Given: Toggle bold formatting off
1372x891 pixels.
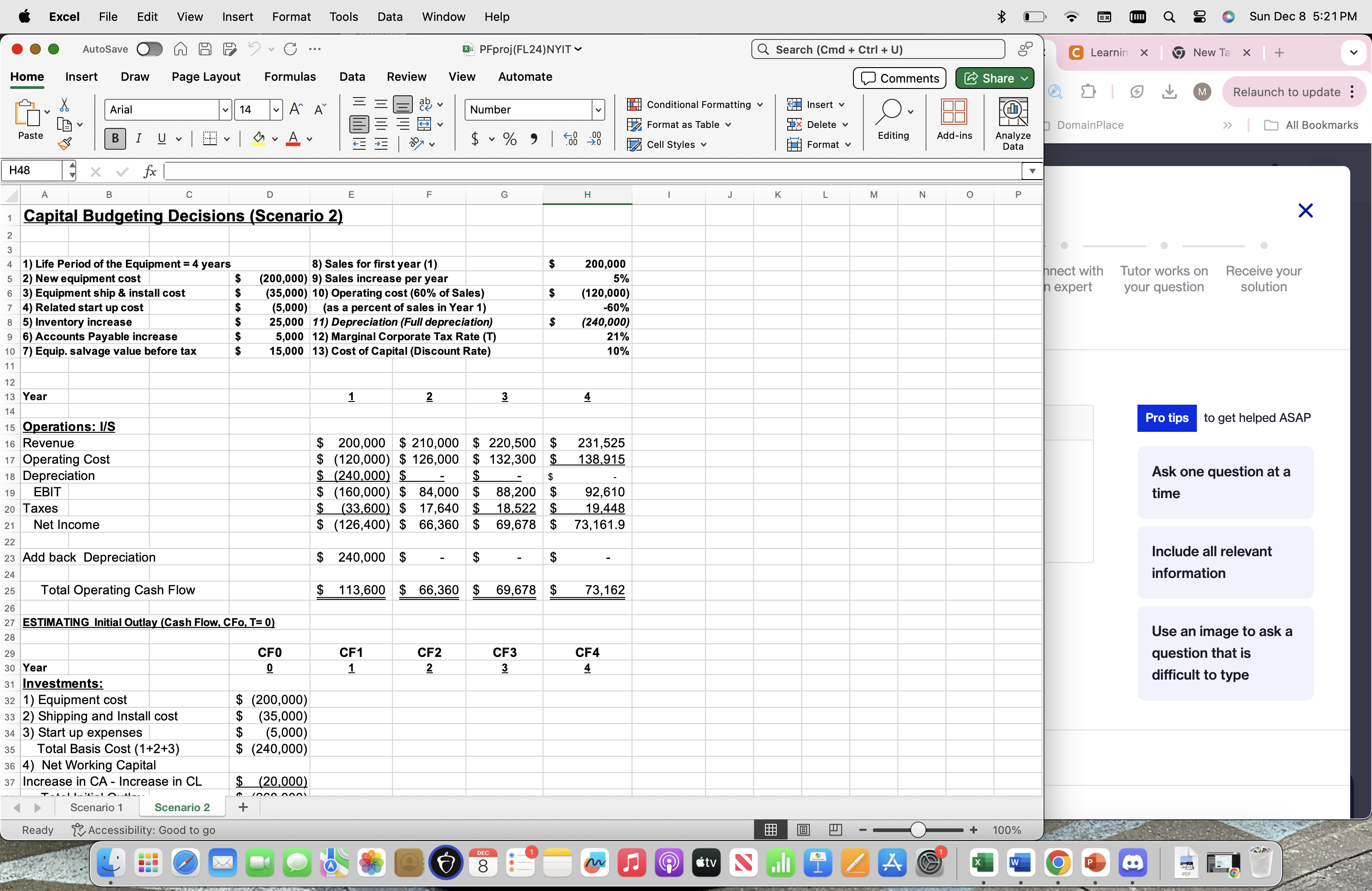Looking at the screenshot, I should pos(114,138).
